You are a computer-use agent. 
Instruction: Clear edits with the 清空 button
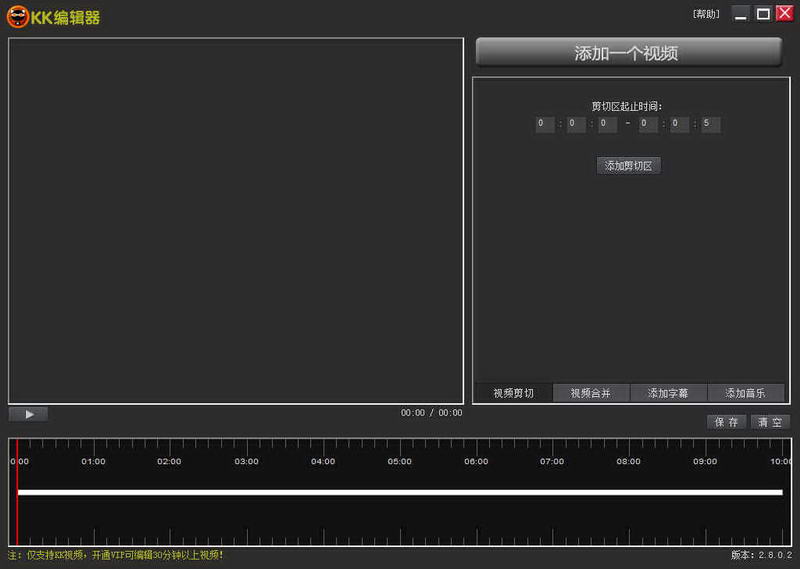point(770,422)
